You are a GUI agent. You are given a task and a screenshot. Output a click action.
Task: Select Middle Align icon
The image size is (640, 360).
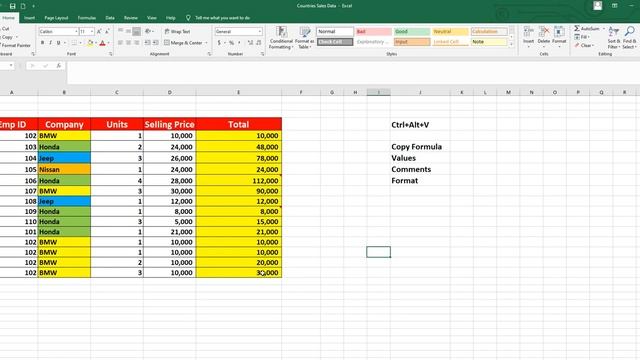tap(128, 31)
